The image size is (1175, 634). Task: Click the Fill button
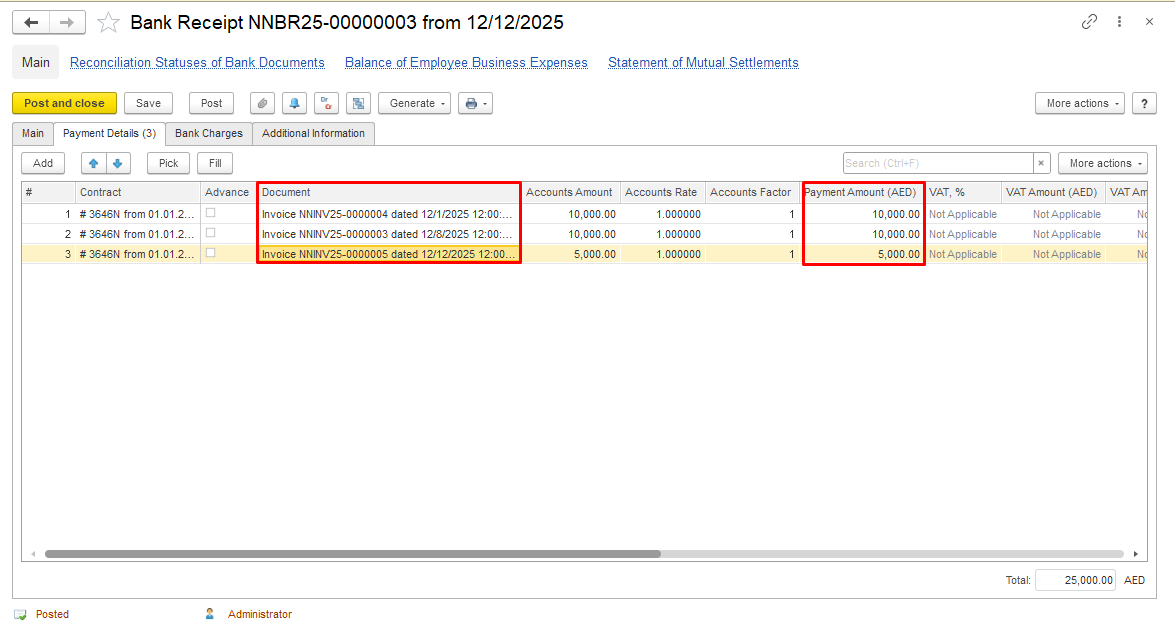[x=215, y=163]
